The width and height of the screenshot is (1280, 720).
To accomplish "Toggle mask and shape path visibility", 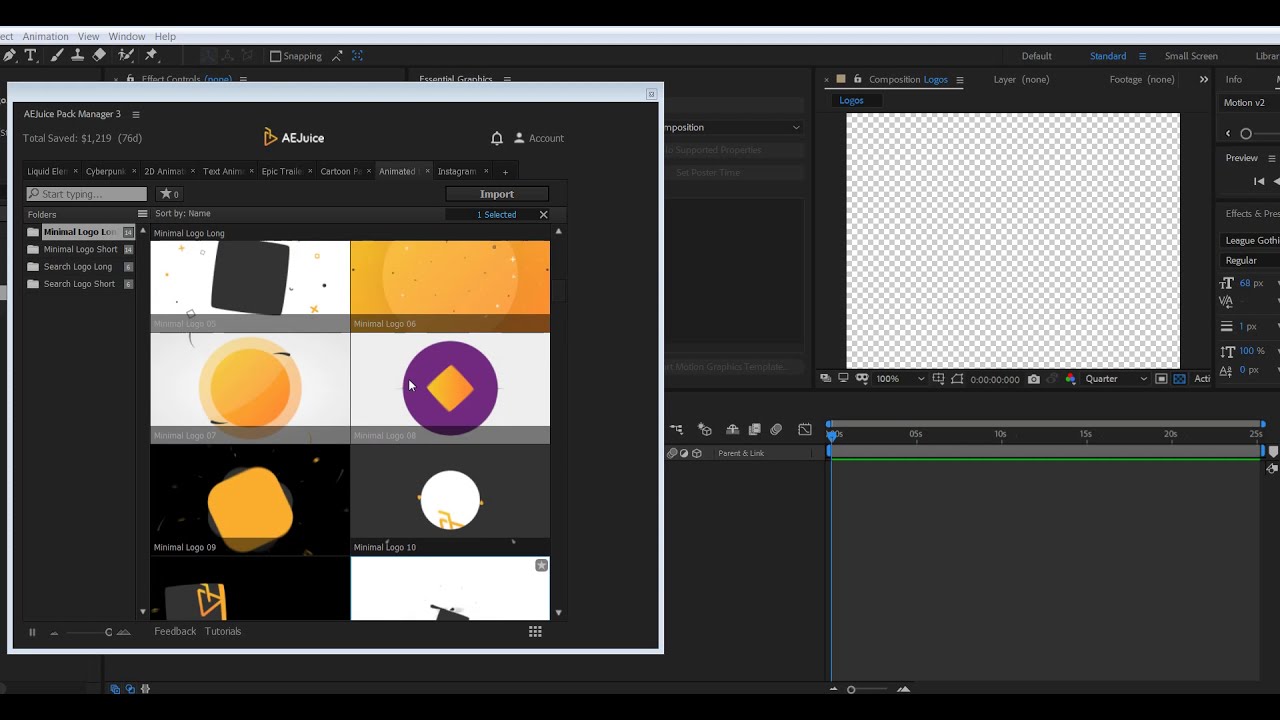I will point(860,379).
